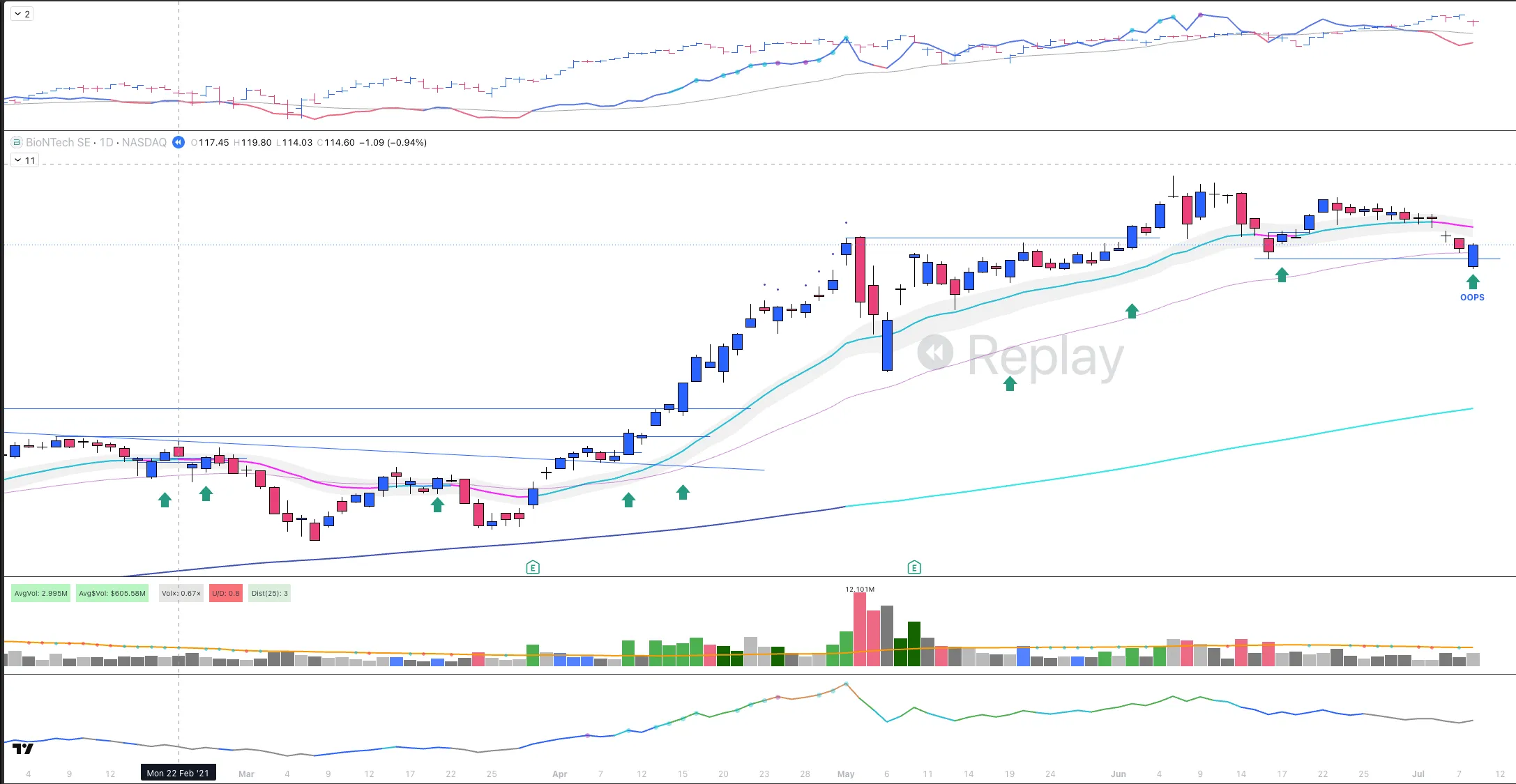Image resolution: width=1516 pixels, height=784 pixels.
Task: Click the Mon 22 Feb '21 date label
Action: (178, 773)
